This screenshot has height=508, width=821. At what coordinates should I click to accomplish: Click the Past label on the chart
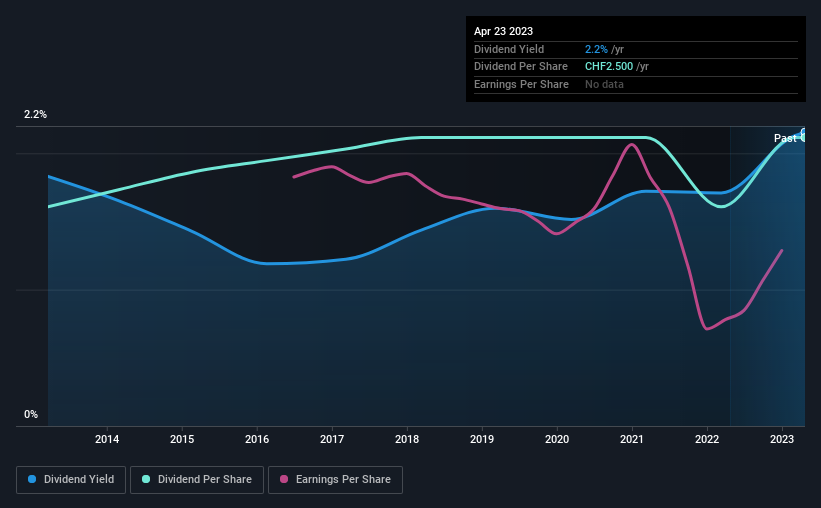[x=785, y=138]
